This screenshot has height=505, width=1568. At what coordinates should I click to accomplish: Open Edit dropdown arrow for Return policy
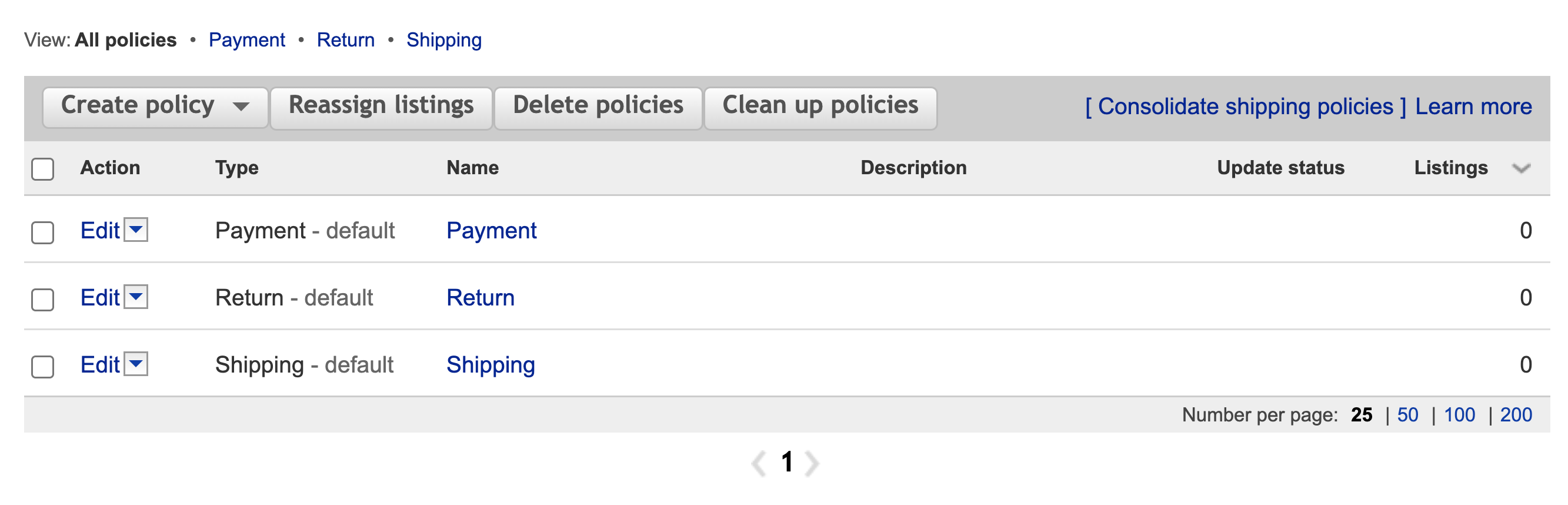click(136, 297)
